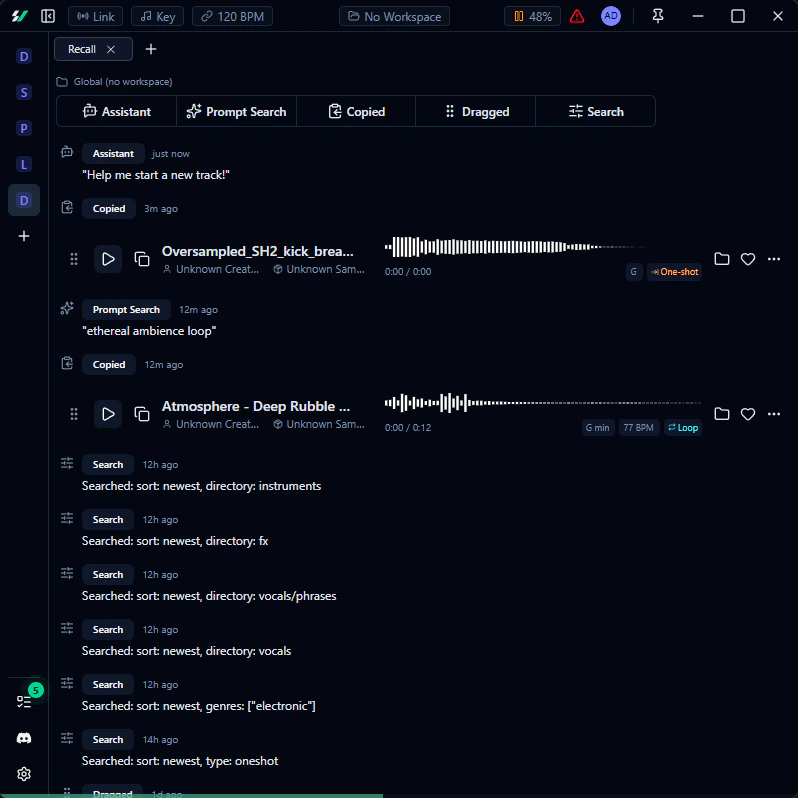This screenshot has width=798, height=798.
Task: Click the G key tag on kick sample
Action: tap(634, 272)
